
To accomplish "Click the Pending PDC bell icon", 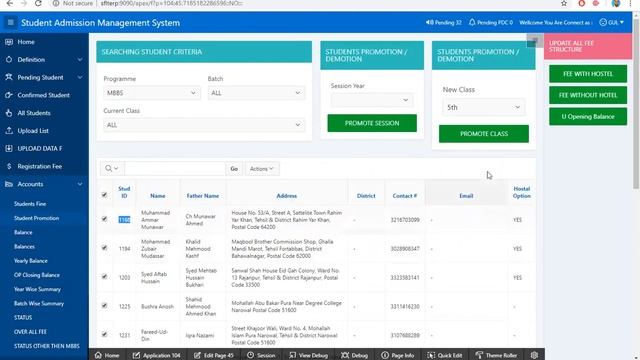I will 472,22.
